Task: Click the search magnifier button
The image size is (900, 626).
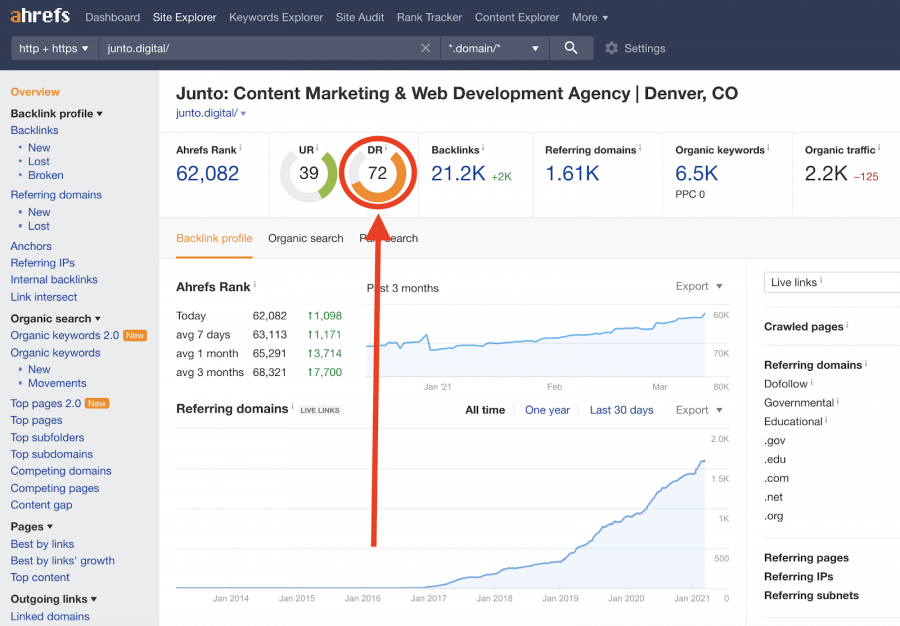Action: (x=570, y=47)
